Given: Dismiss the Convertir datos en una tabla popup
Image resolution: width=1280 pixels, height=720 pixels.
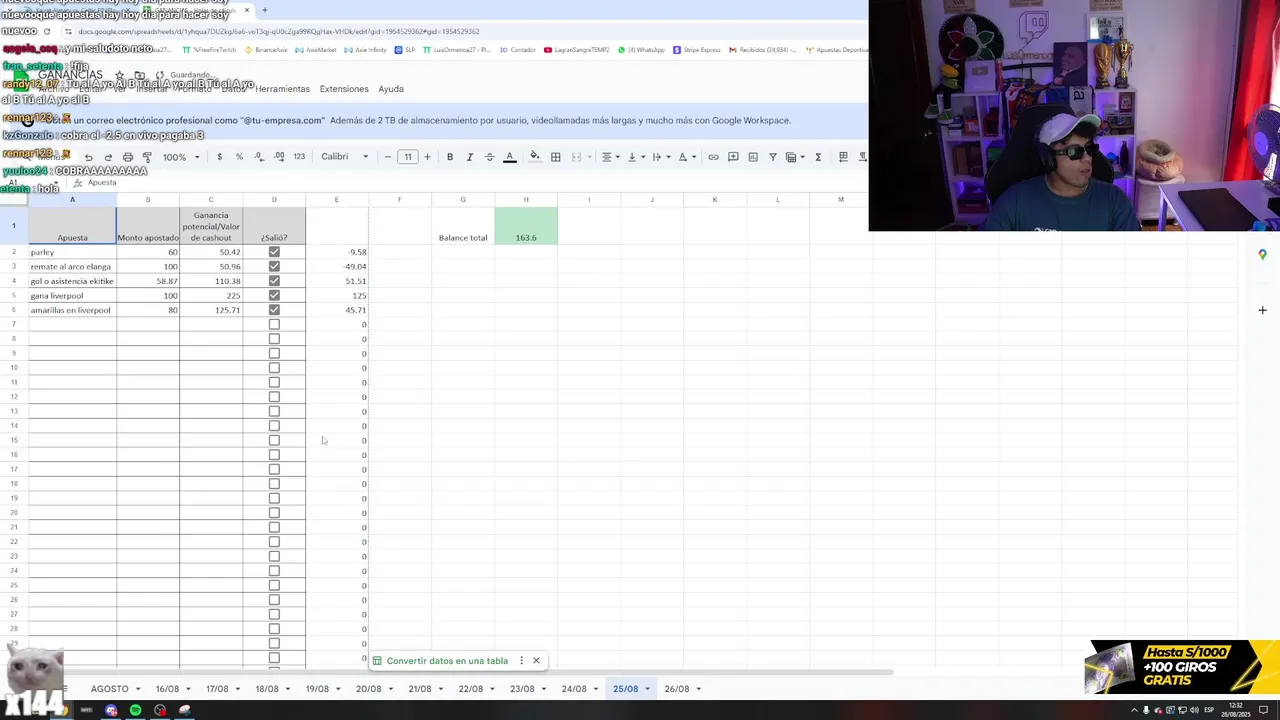Looking at the screenshot, I should click(536, 661).
